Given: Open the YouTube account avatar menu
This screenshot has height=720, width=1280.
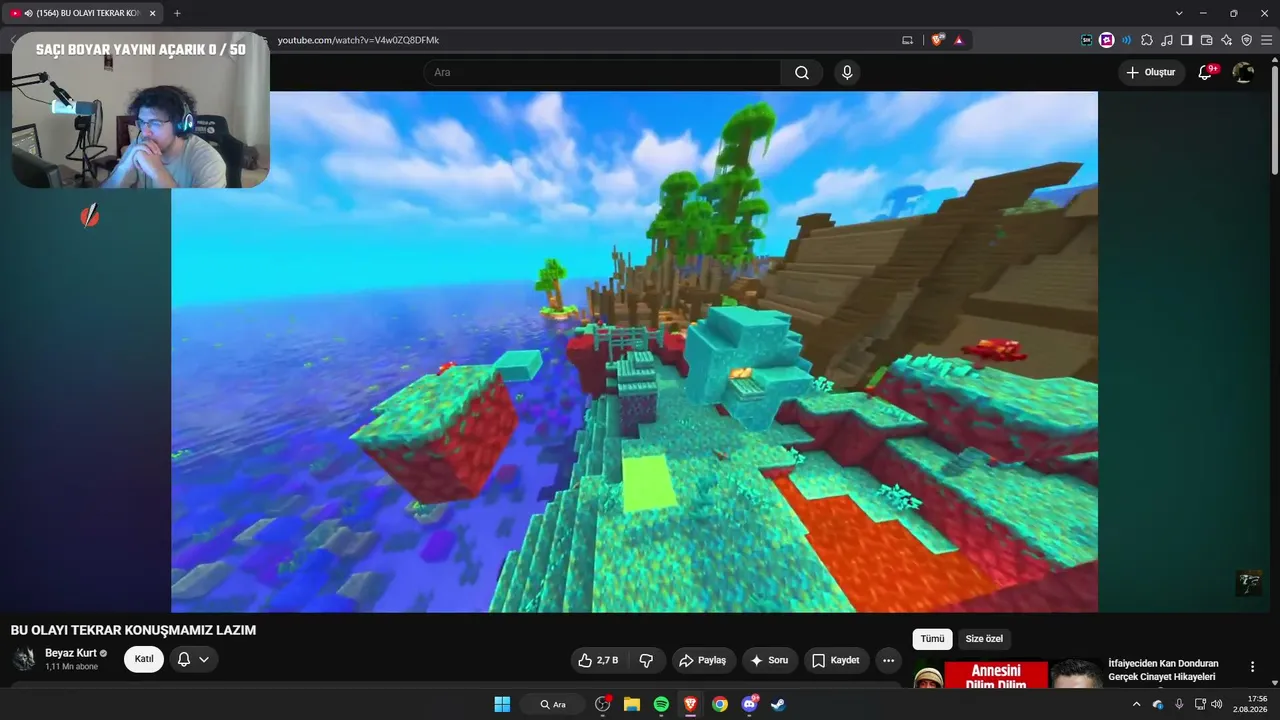Looking at the screenshot, I should [1243, 72].
